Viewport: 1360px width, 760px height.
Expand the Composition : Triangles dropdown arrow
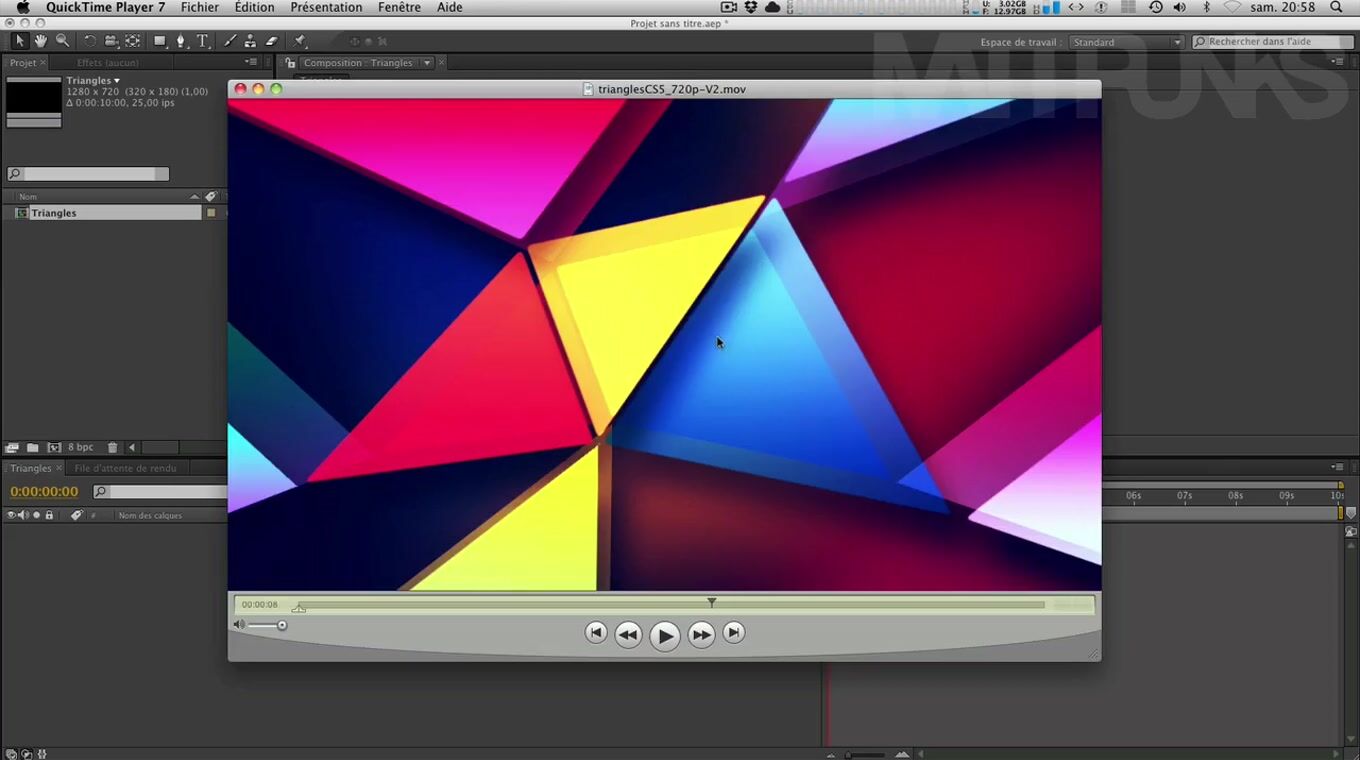(427, 62)
